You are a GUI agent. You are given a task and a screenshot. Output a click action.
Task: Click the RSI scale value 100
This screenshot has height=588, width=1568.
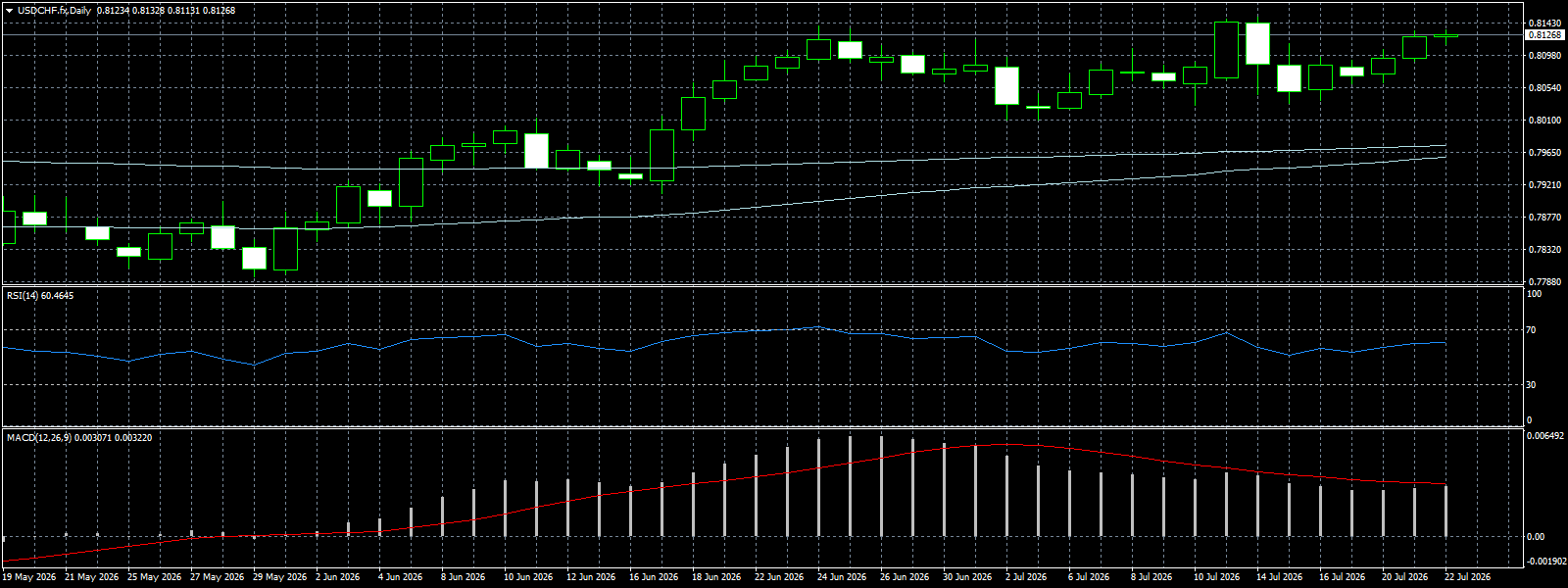click(x=1535, y=294)
